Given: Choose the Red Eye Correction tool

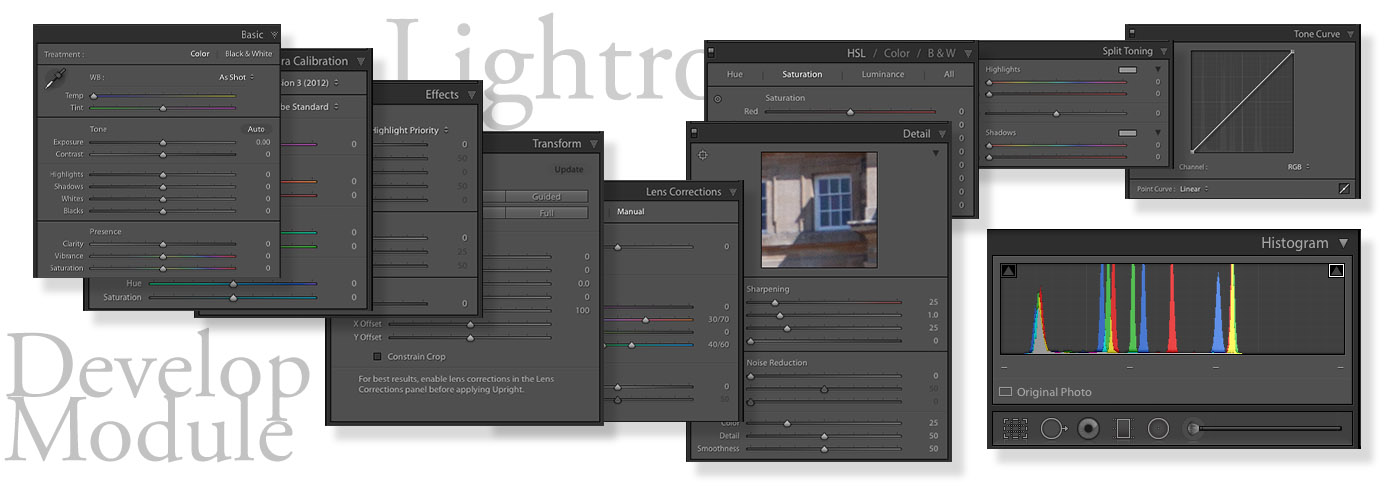Looking at the screenshot, I should coord(1088,429).
